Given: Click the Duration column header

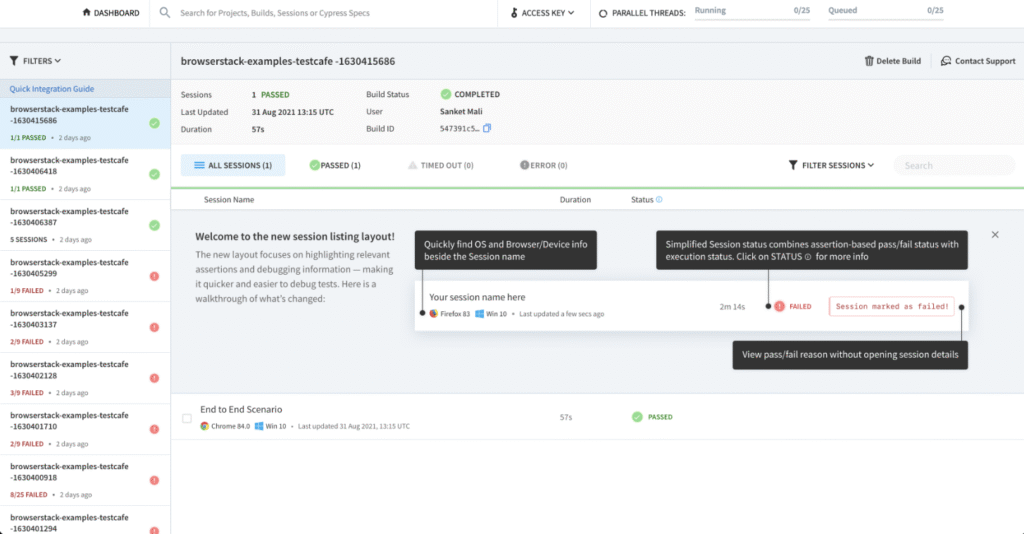Looking at the screenshot, I should coord(575,200).
